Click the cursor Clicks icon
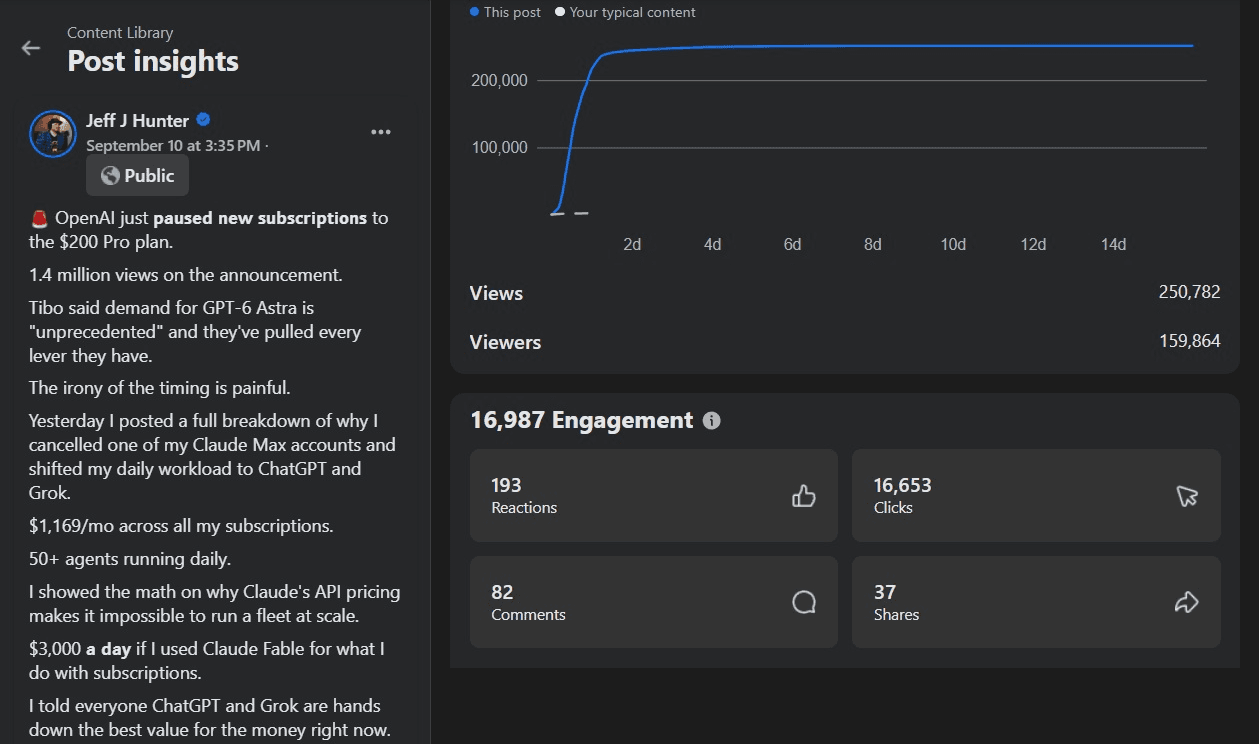Screen dimensions: 1259x744 click(1187, 496)
